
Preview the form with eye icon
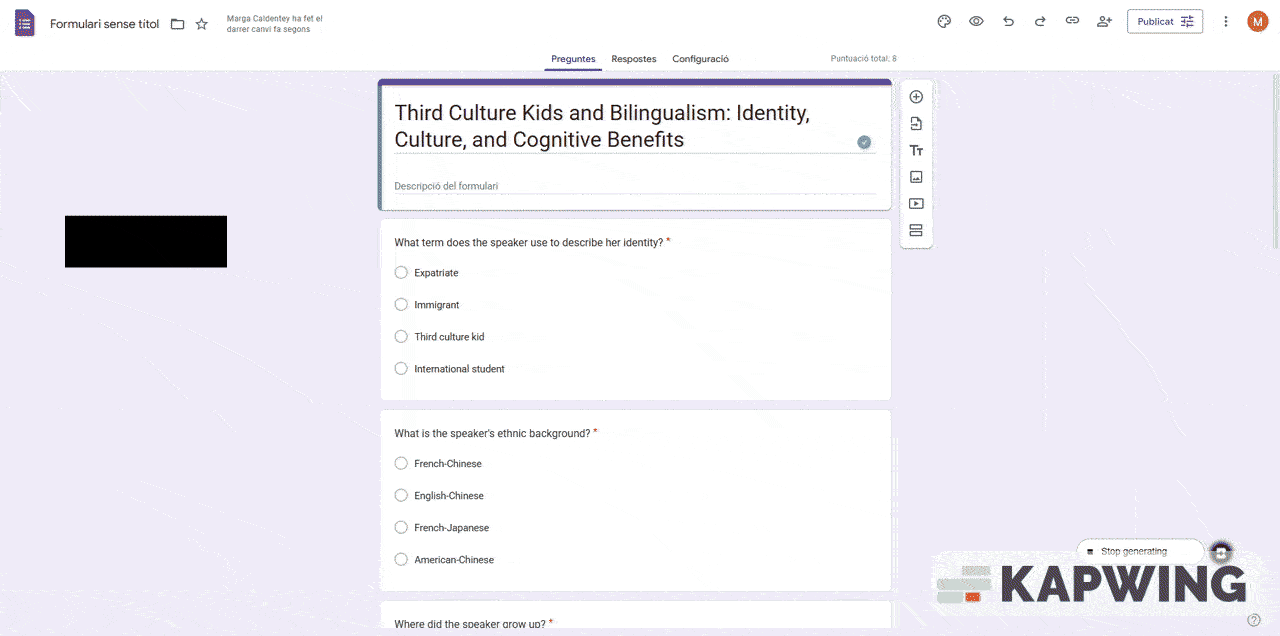[x=976, y=21]
